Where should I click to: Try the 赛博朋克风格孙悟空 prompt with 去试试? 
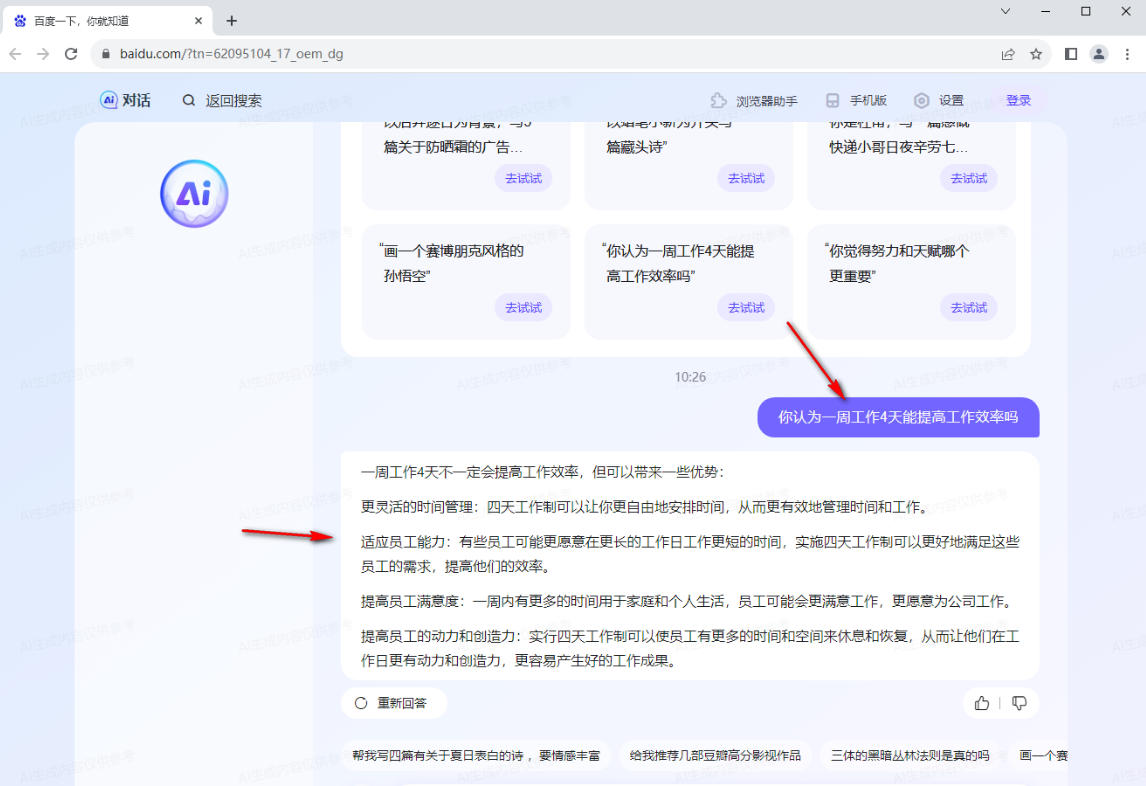[523, 308]
